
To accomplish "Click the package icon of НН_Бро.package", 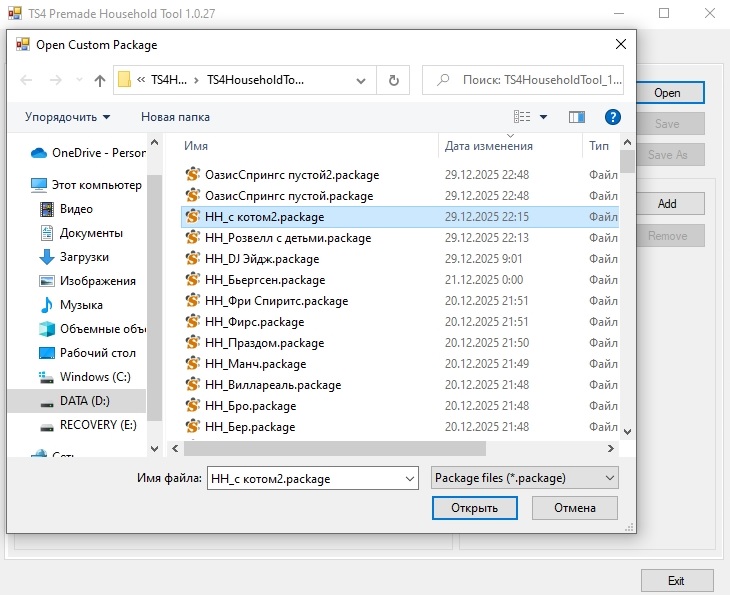I will coord(193,406).
